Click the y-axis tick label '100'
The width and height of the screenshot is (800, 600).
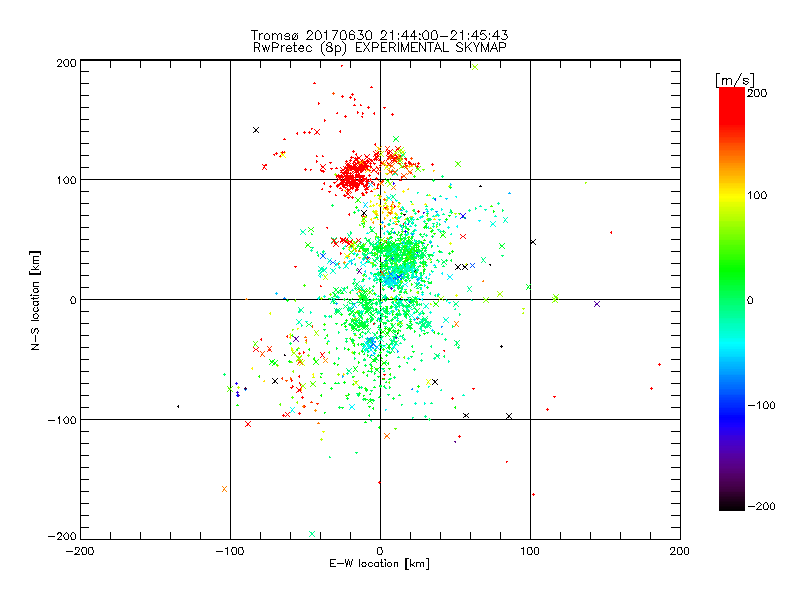(x=66, y=180)
